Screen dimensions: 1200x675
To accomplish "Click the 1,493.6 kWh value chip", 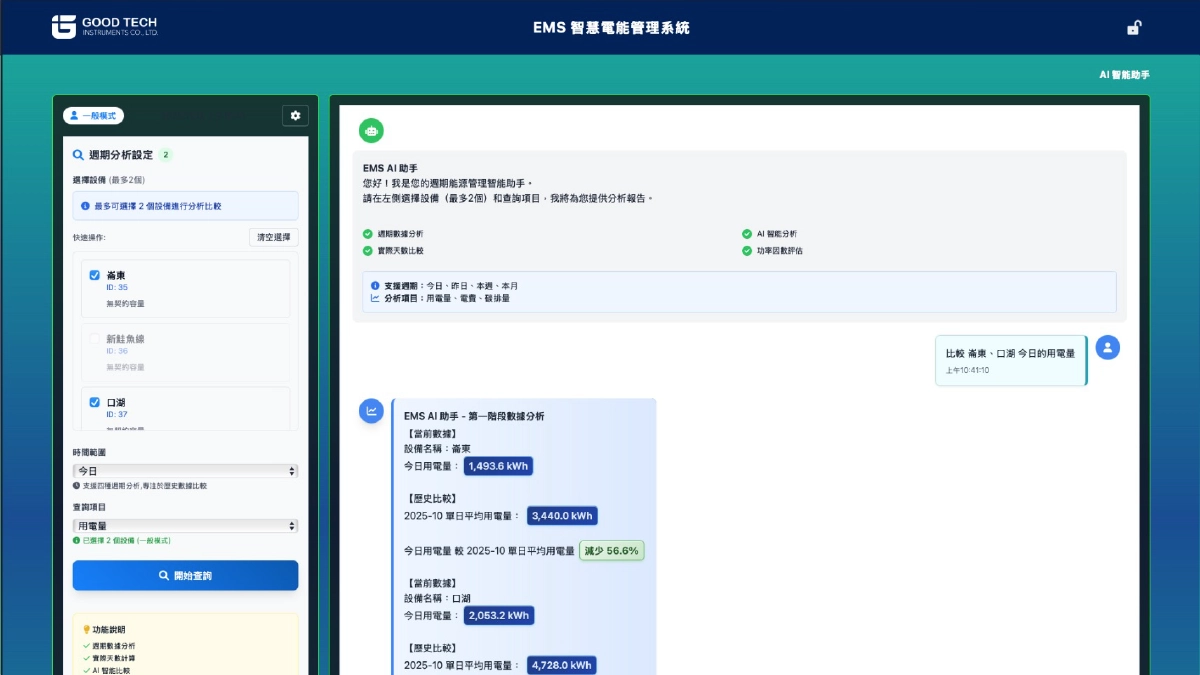I will tap(498, 466).
